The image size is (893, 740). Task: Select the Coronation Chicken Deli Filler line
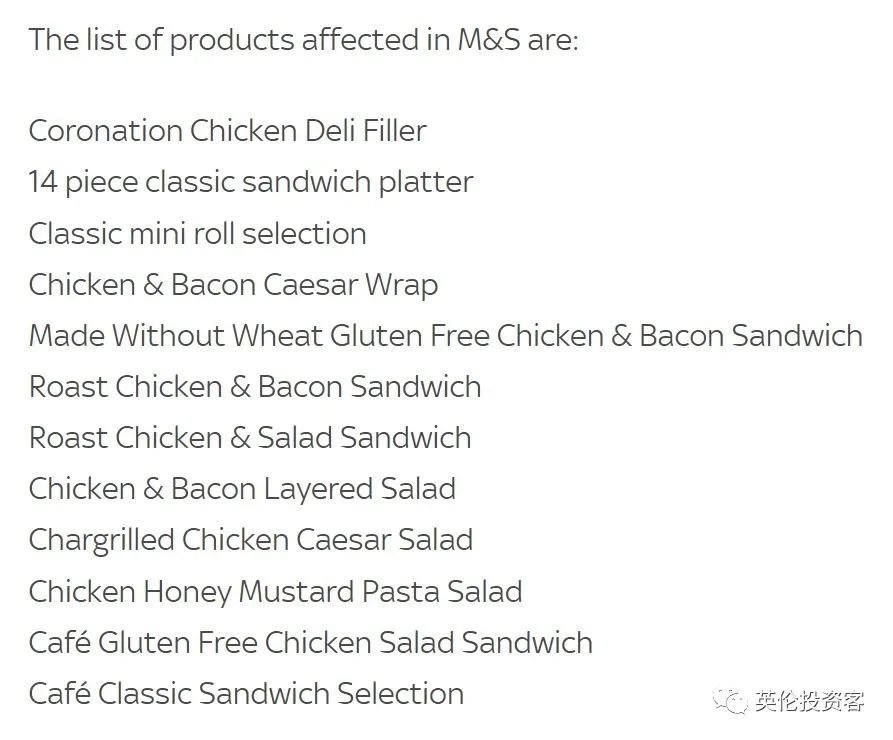pos(228,131)
